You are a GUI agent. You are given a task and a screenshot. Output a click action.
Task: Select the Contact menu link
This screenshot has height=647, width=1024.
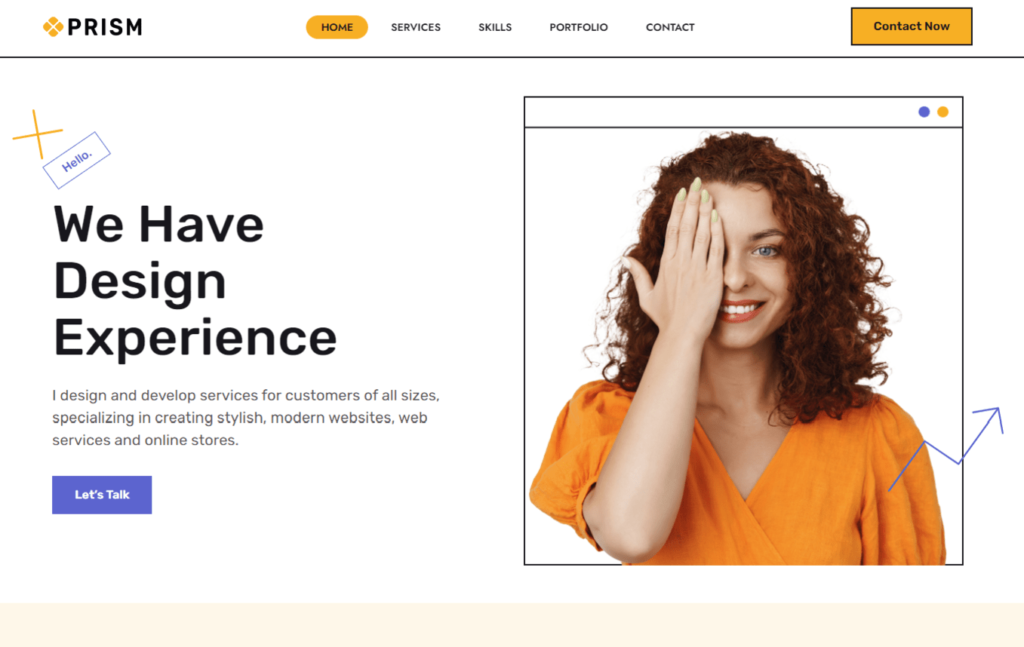[670, 27]
